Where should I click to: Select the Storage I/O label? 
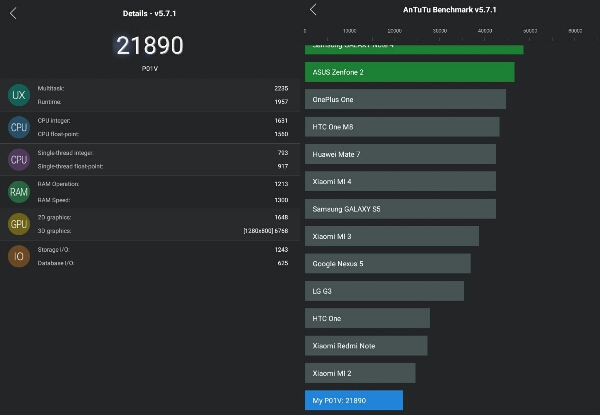54,249
